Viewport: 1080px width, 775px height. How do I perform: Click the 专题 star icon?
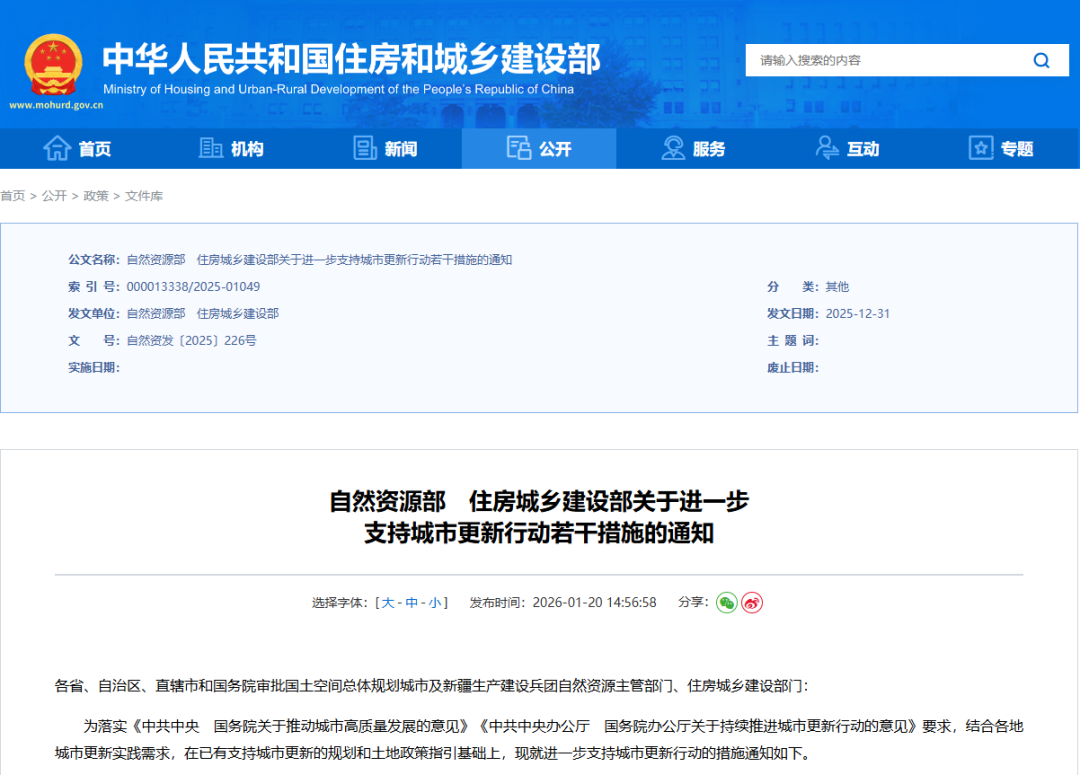pyautogui.click(x=981, y=148)
